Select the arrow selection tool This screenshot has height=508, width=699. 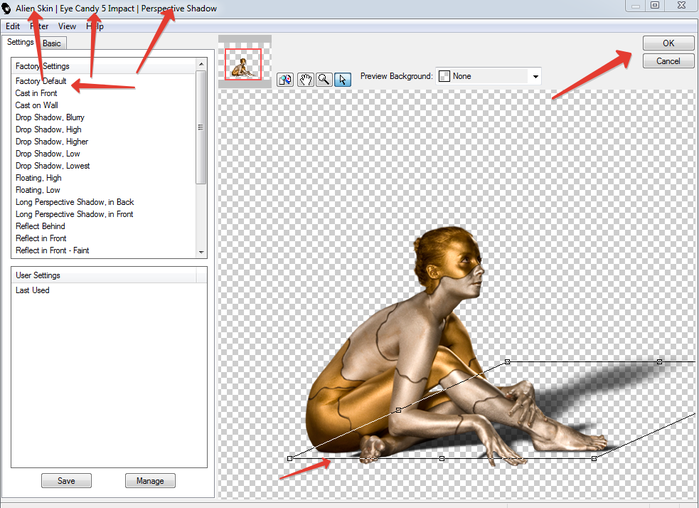coord(343,80)
